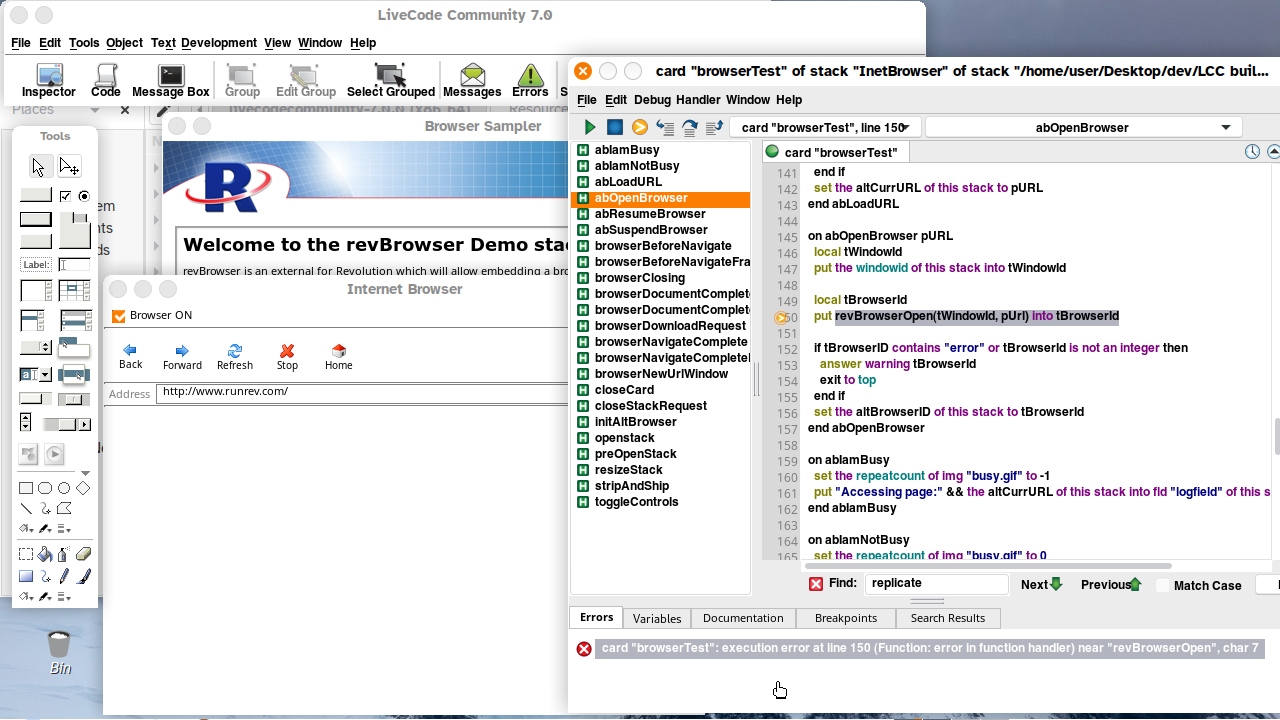This screenshot has height=720, width=1280.
Task: Click the blue Stop debugging button
Action: point(615,127)
